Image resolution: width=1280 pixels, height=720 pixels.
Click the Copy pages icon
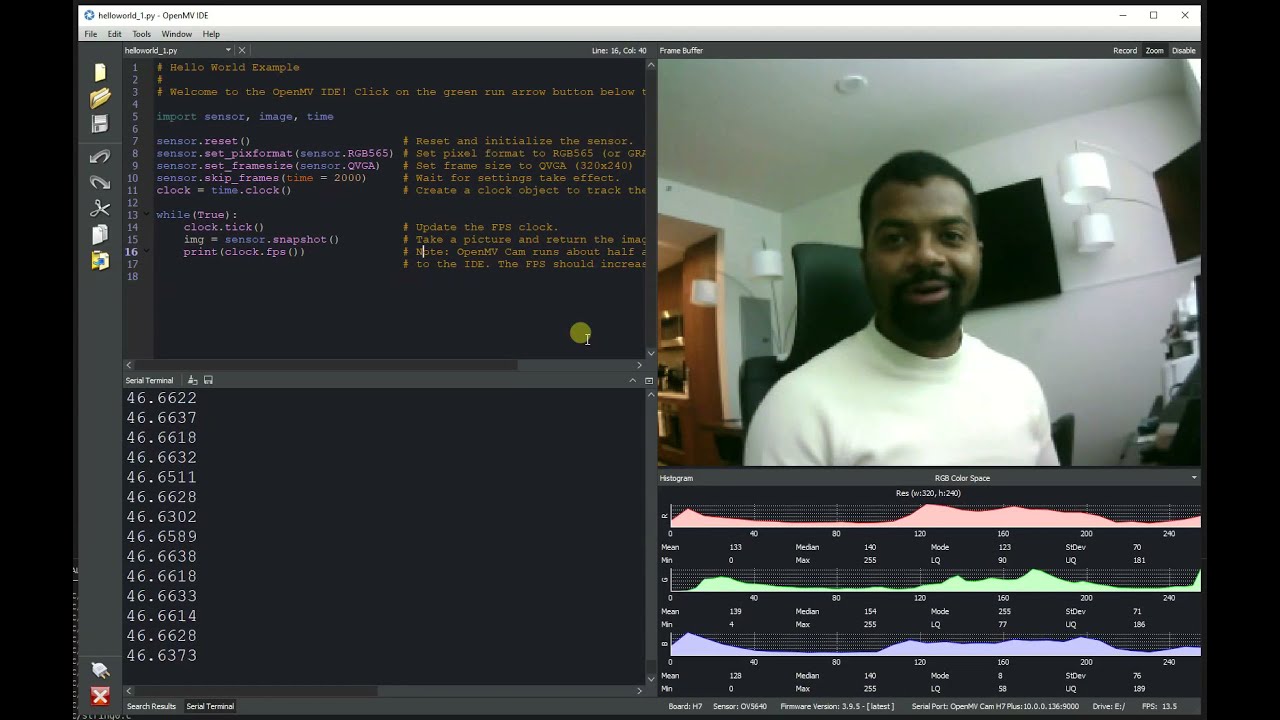coord(100,235)
